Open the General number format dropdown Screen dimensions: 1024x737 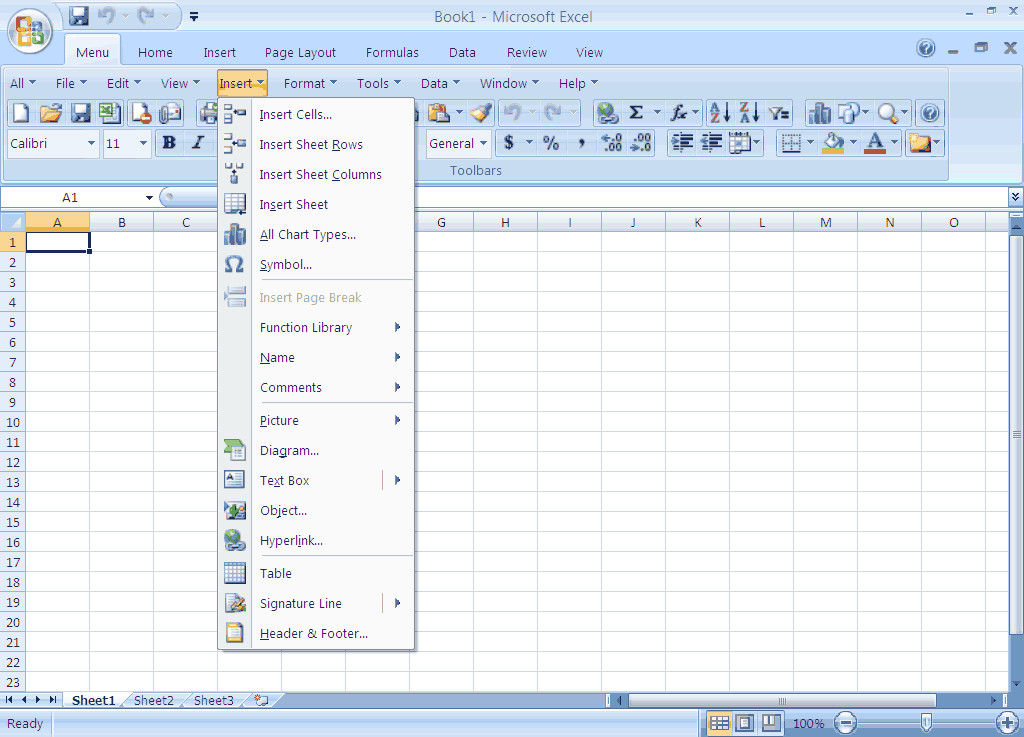483,144
